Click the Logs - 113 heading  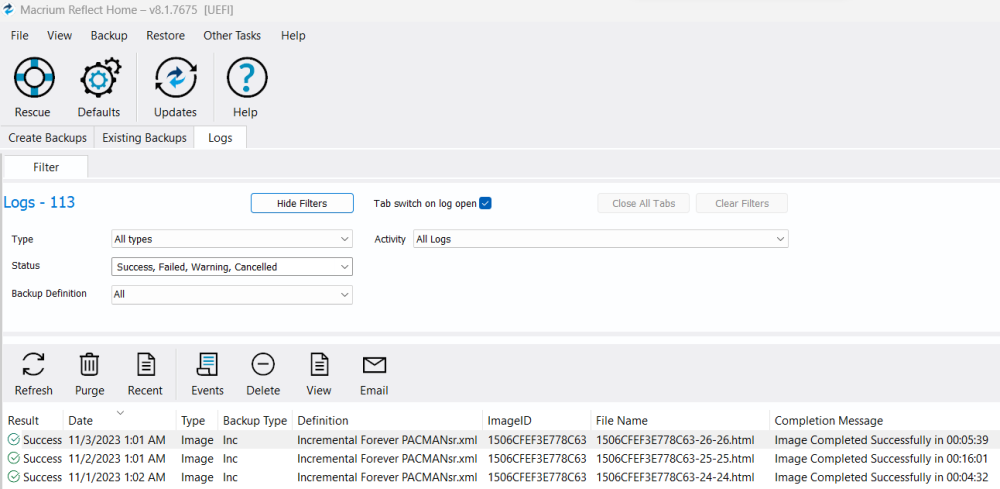pyautogui.click(x=40, y=203)
